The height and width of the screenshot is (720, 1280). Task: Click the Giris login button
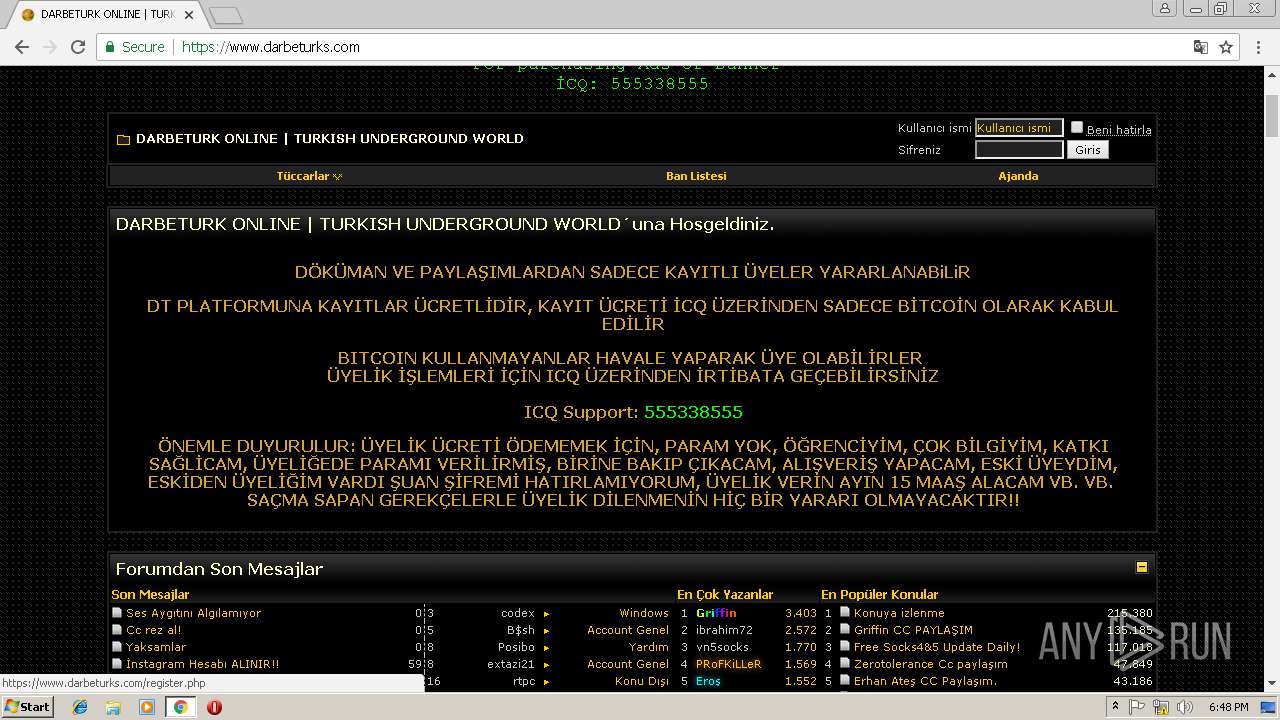(x=1088, y=150)
